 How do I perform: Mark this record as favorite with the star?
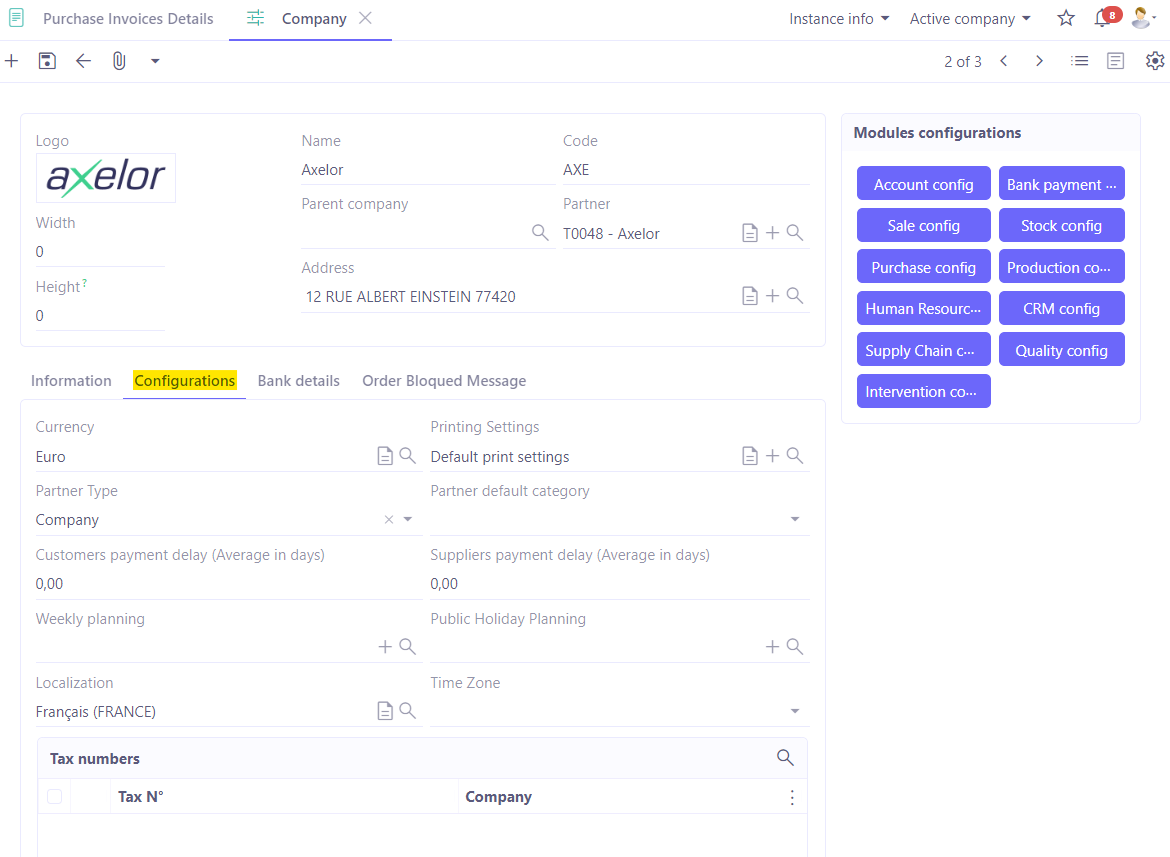coord(1065,18)
